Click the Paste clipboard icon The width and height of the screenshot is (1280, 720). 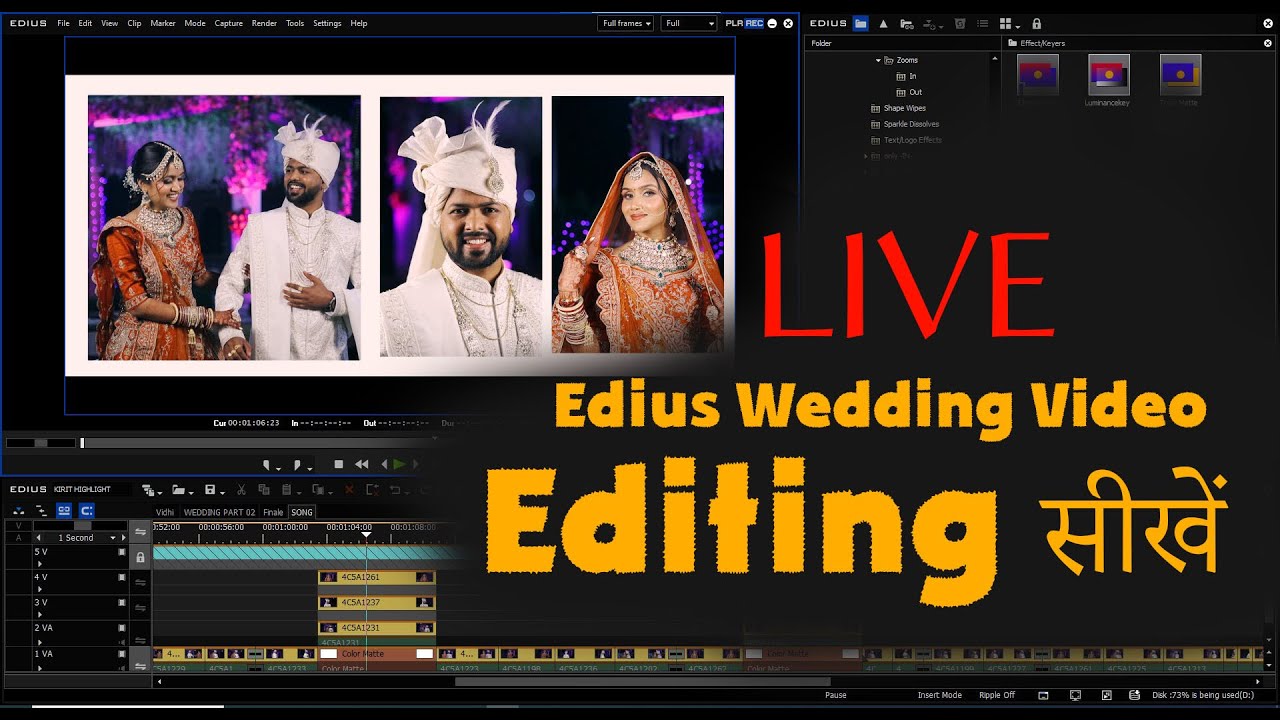tap(289, 490)
